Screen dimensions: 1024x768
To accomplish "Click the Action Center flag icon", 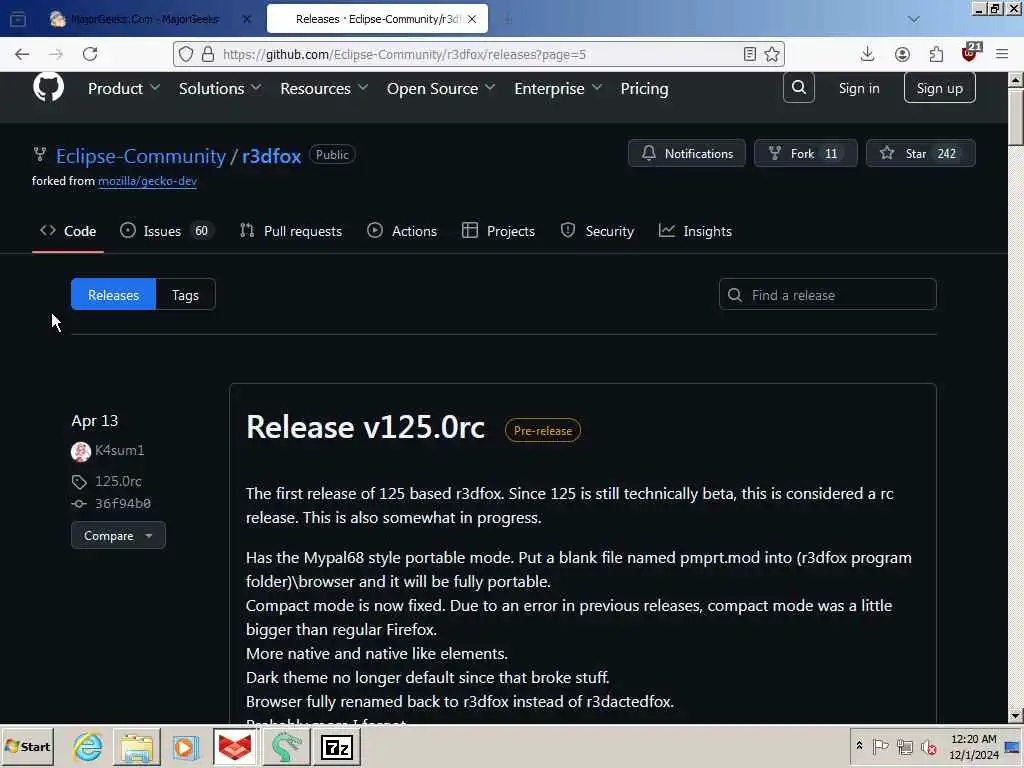I will [x=880, y=746].
